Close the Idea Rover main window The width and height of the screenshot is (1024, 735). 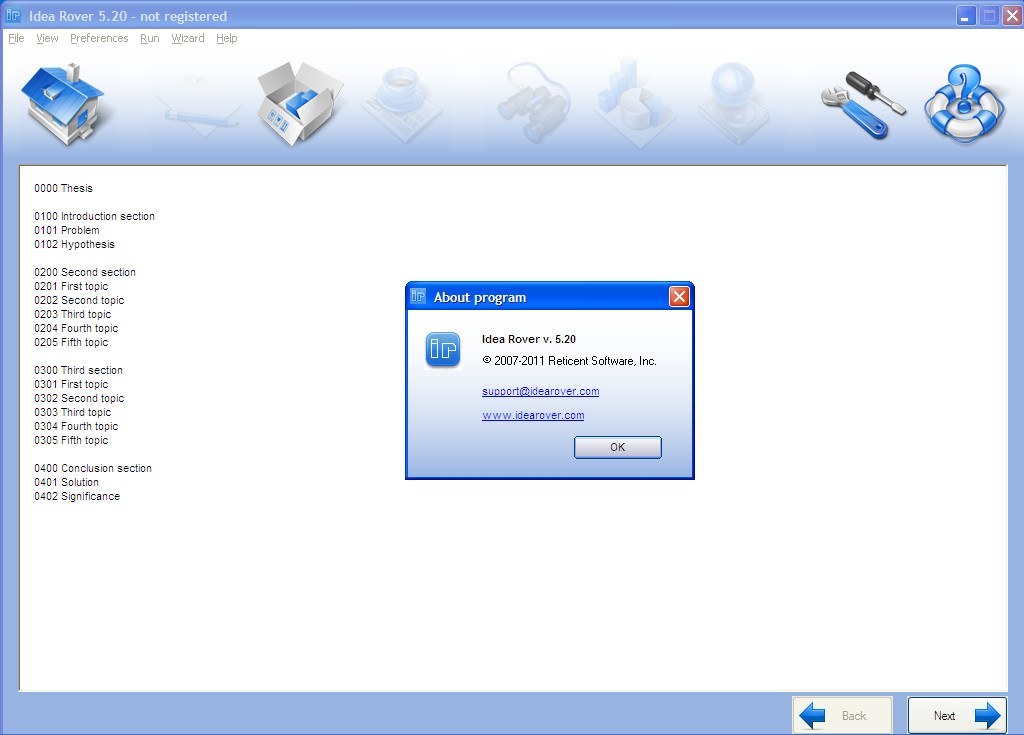coord(1013,16)
